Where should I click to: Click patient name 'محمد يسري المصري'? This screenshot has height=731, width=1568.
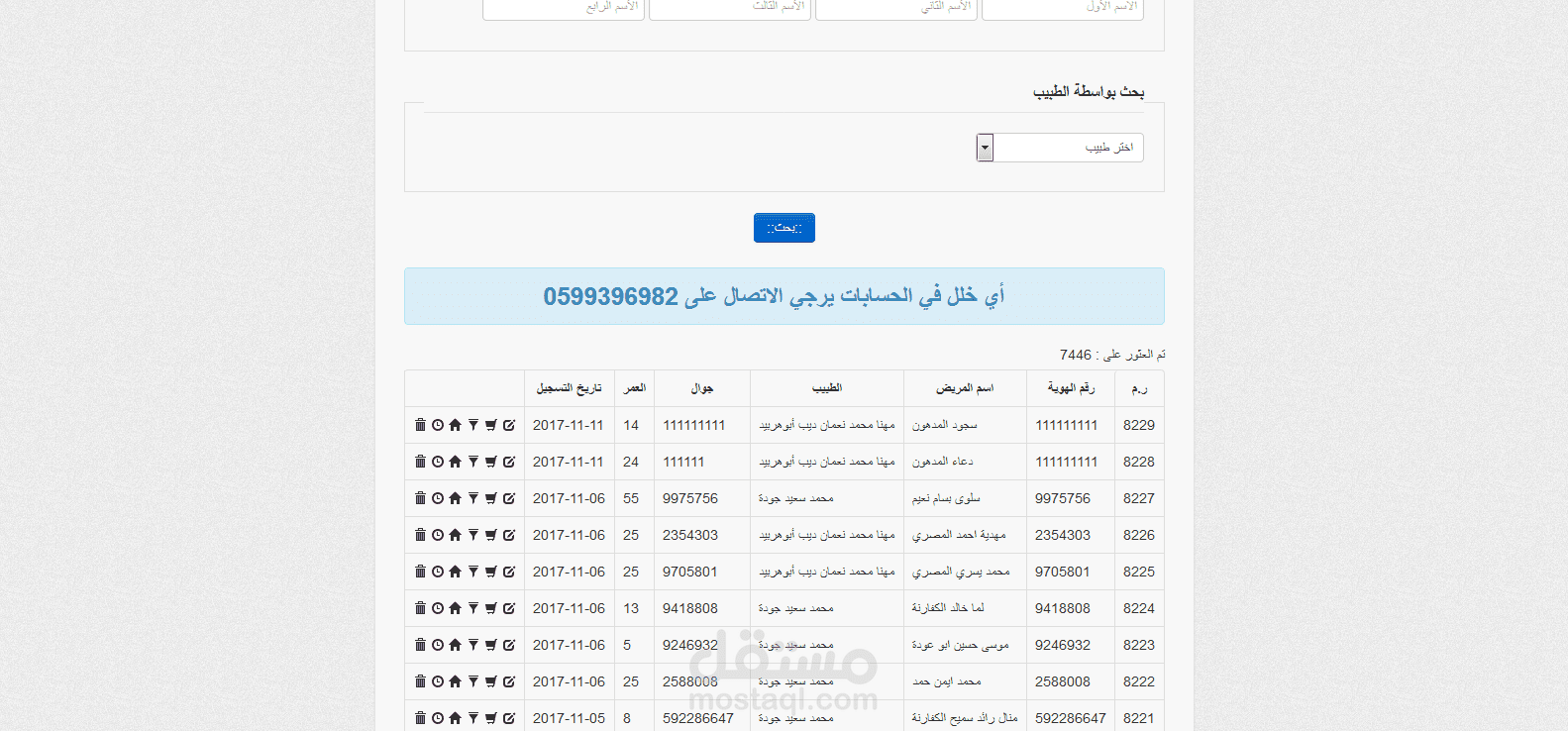click(x=961, y=572)
